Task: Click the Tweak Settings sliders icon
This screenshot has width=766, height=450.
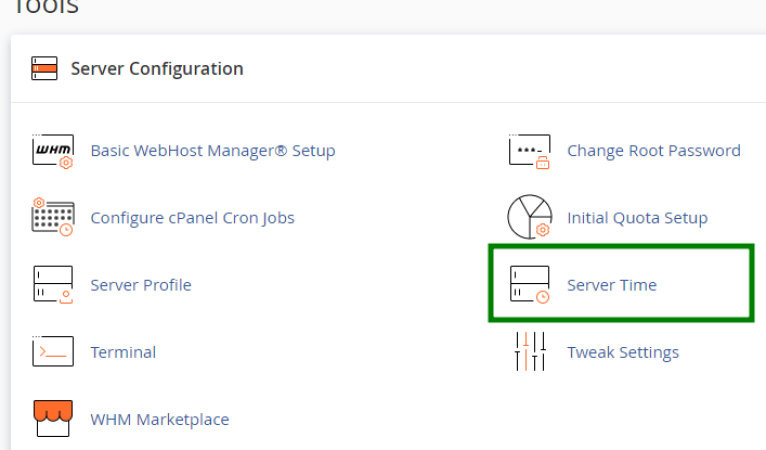Action: pos(530,351)
